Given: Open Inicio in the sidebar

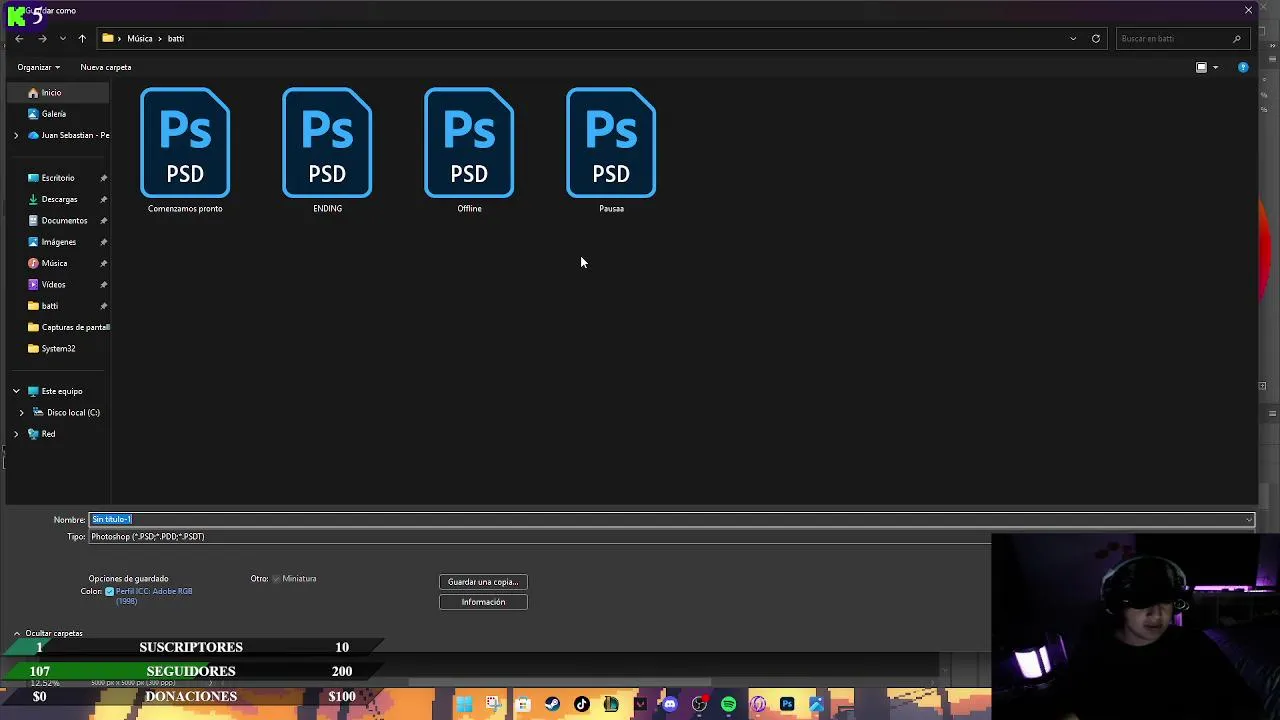Looking at the screenshot, I should (x=51, y=92).
